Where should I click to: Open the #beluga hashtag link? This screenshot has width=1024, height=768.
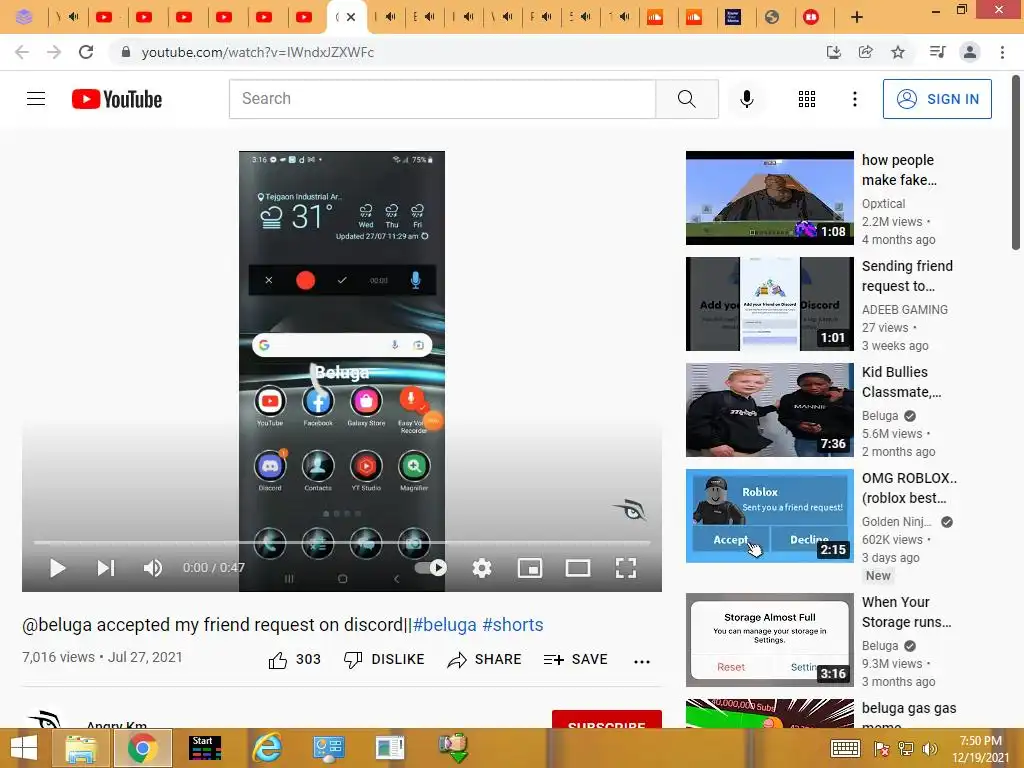(x=445, y=625)
